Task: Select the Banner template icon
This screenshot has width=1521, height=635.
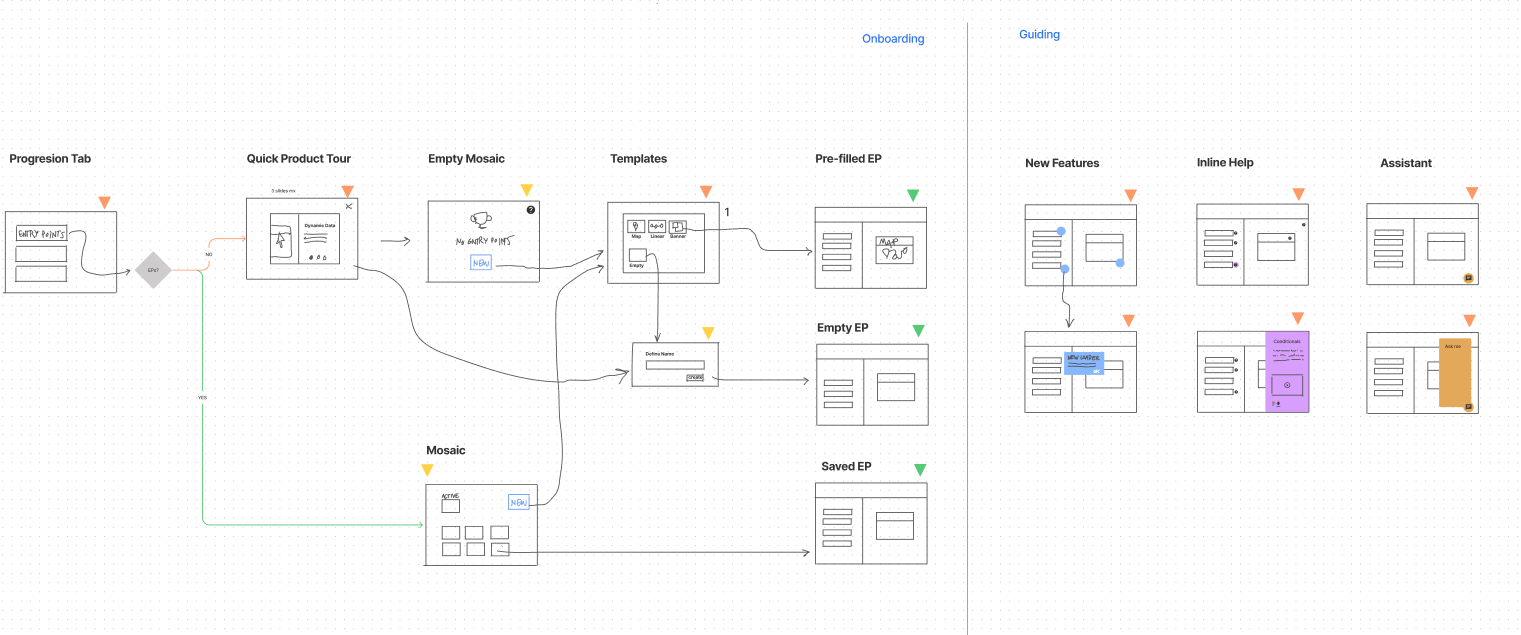Action: 678,227
